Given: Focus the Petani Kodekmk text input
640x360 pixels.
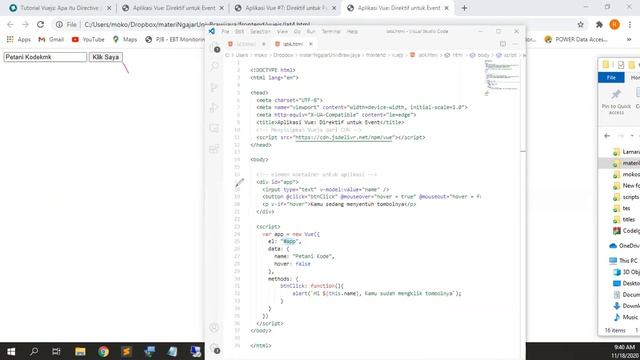Looking at the screenshot, I should [x=45, y=57].
